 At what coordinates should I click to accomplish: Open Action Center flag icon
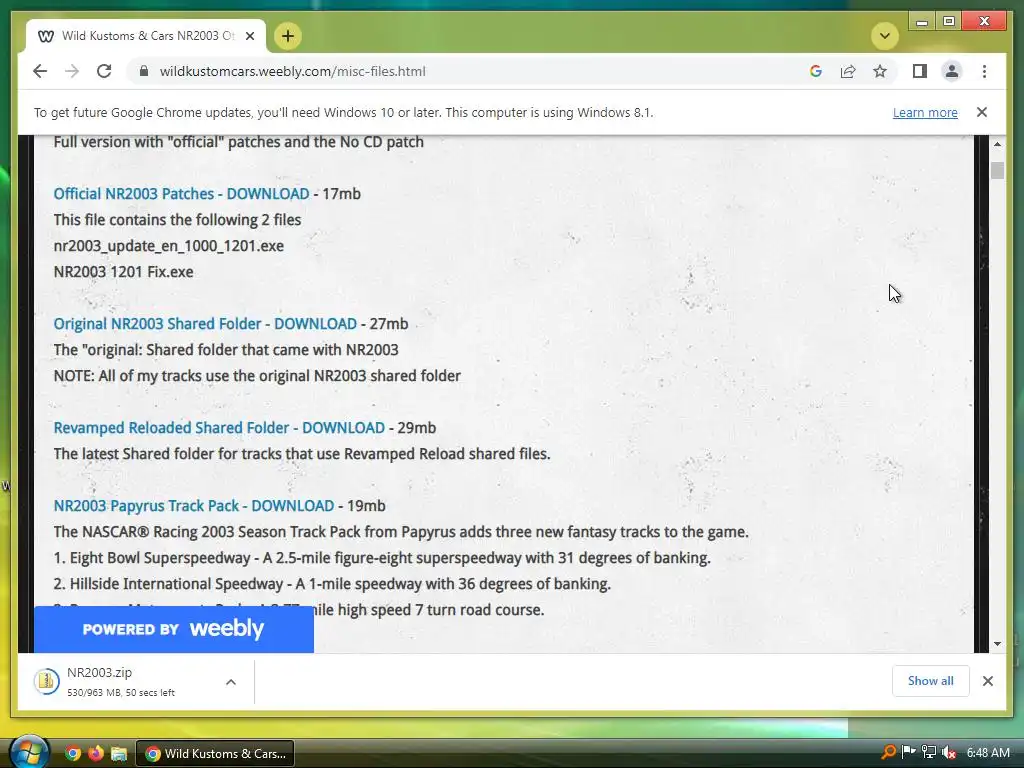(908, 752)
